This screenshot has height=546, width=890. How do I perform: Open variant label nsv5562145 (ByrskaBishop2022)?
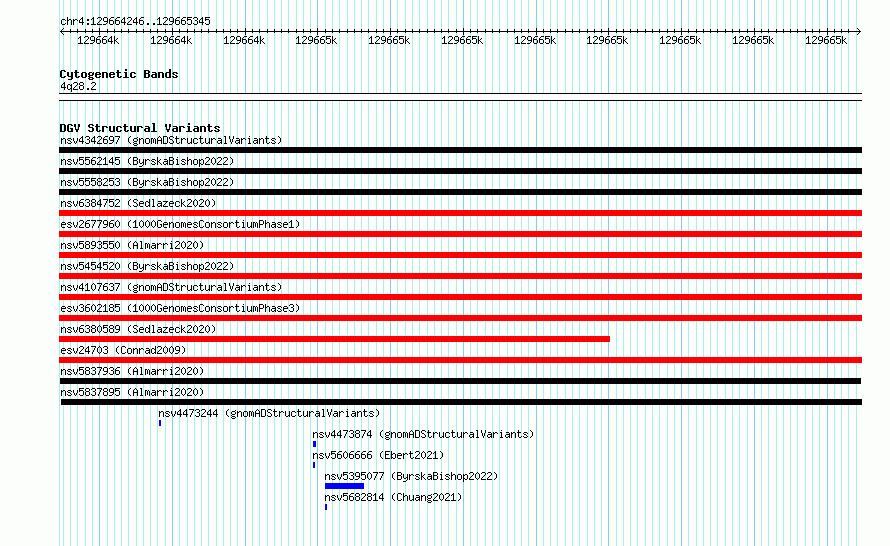pos(147,161)
